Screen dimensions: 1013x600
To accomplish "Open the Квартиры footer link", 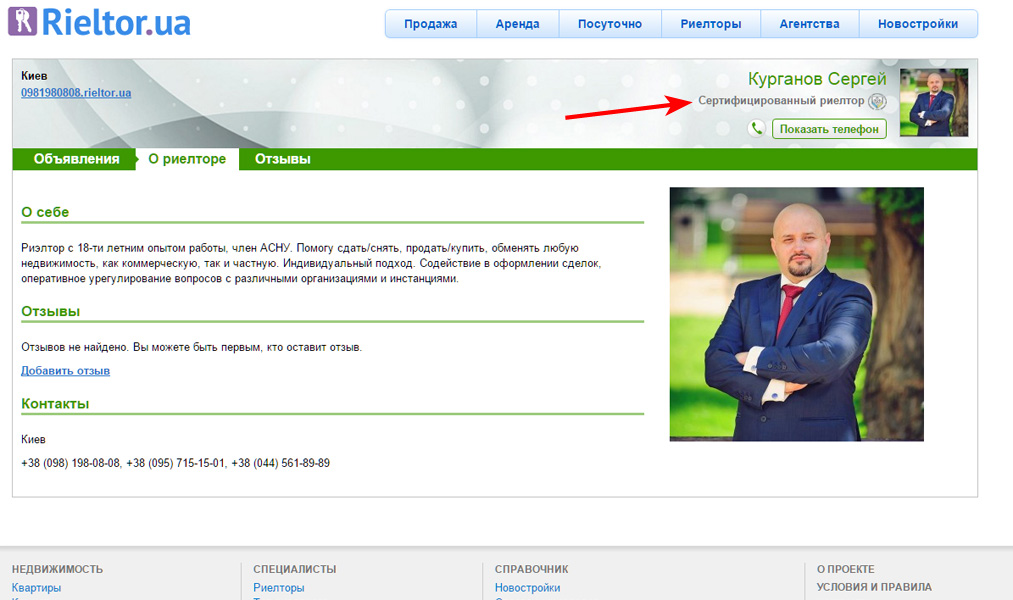I will pos(36,588).
